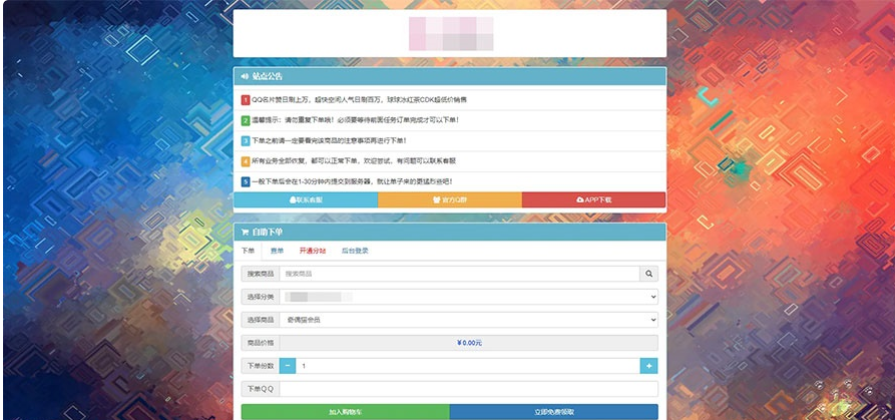Click announcement 2 starting with 温馨提示

(x=356, y=120)
